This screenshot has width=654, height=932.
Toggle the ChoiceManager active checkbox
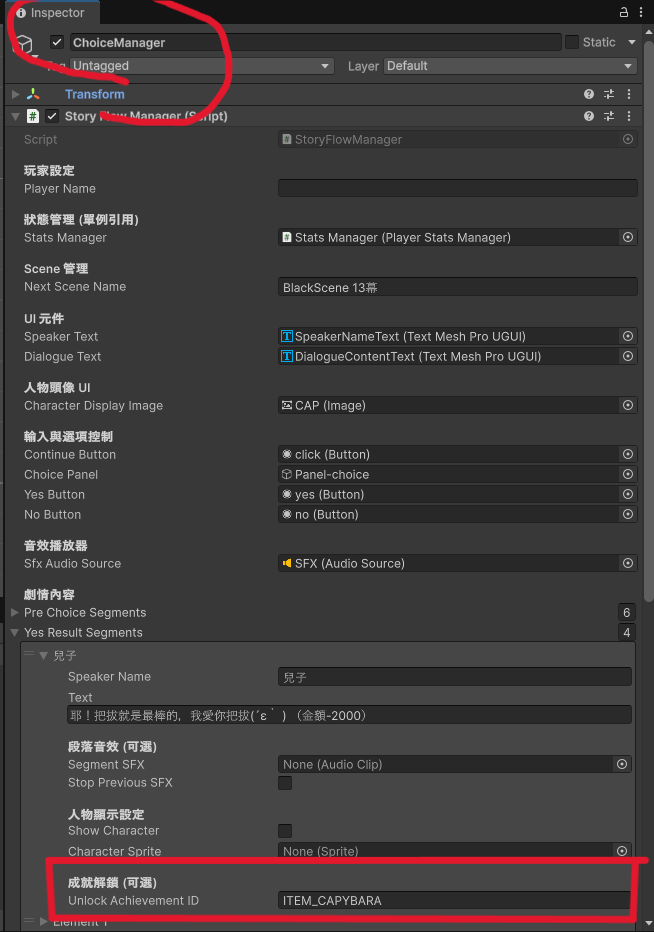click(57, 42)
